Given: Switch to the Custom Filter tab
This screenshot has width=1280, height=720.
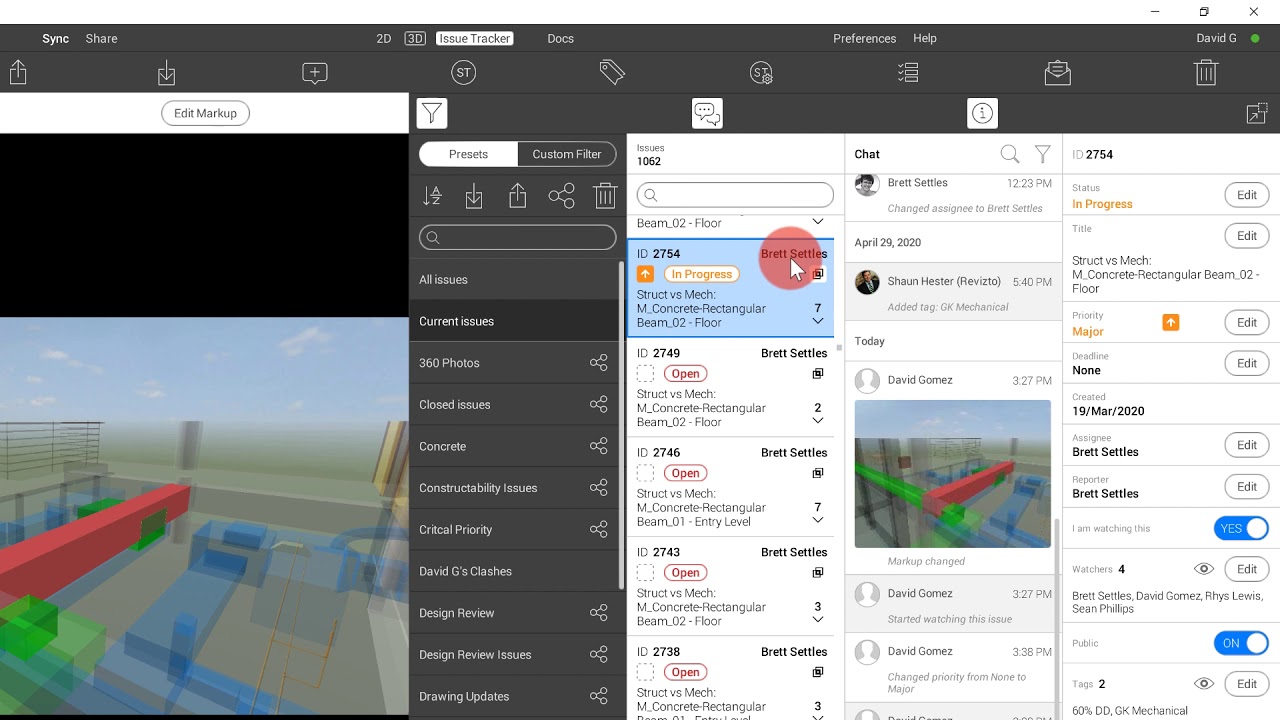Looking at the screenshot, I should 567,154.
